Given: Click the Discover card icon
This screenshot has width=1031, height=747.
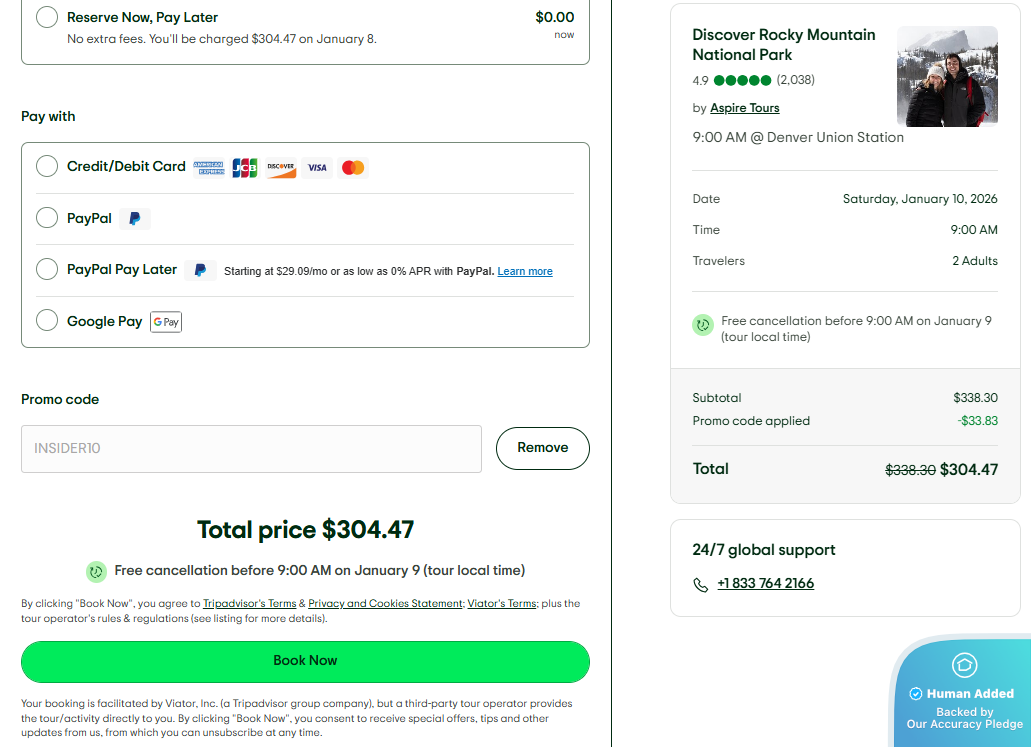Looking at the screenshot, I should [x=281, y=168].
